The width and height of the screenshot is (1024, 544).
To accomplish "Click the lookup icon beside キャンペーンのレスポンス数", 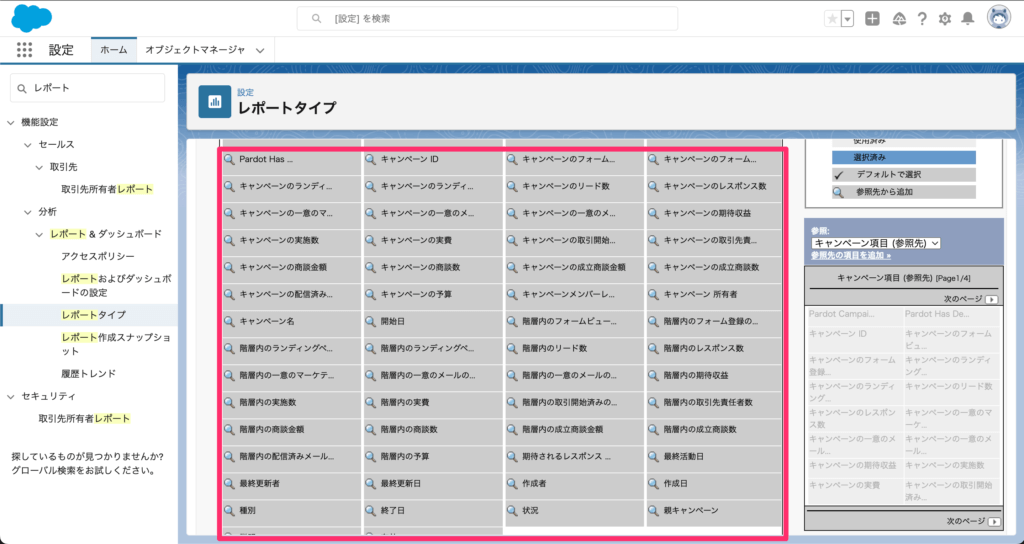I will pos(653,186).
